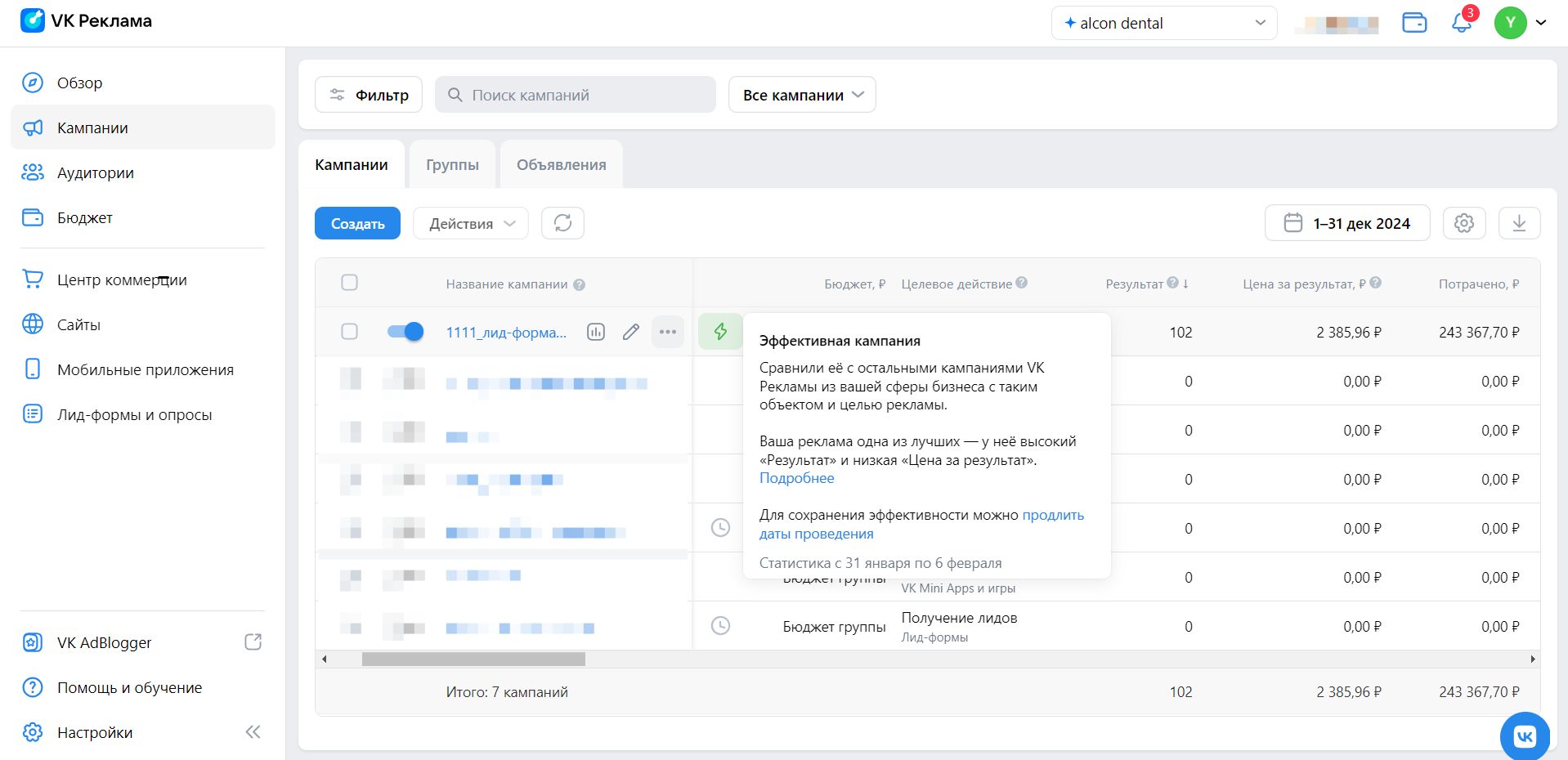The height and width of the screenshot is (760, 1568).
Task: Open Лид-формы и опросы
Action: click(x=143, y=414)
